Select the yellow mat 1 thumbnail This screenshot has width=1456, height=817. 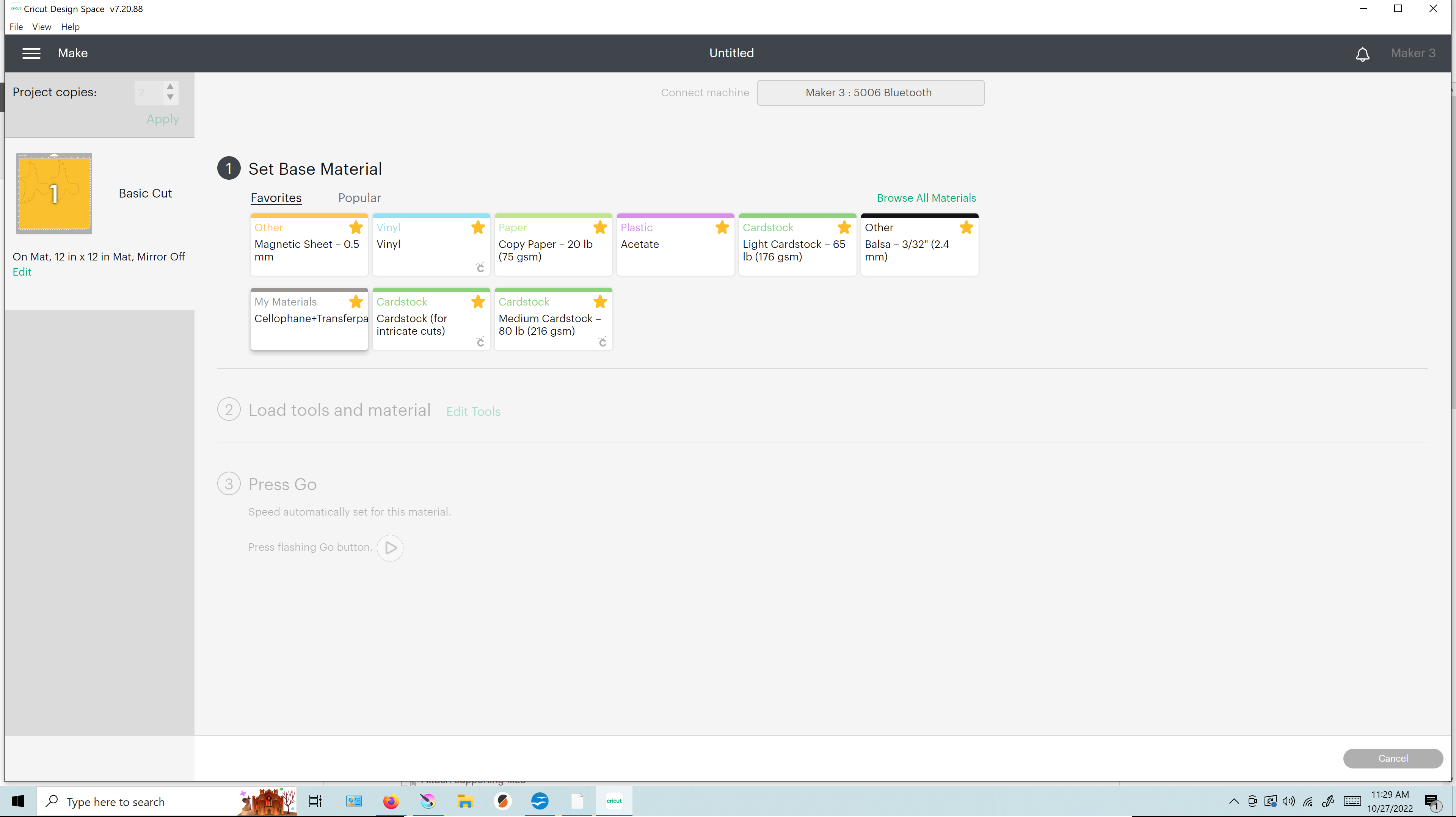pos(54,193)
